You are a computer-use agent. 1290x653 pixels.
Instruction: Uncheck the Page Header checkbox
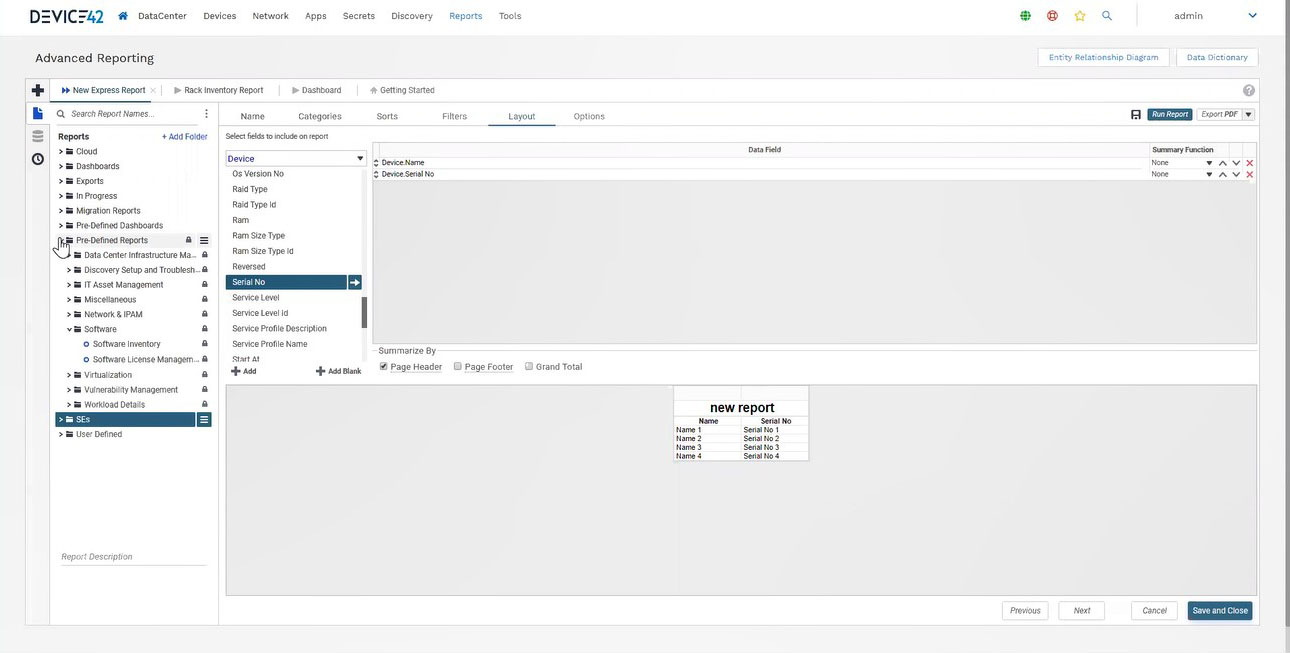(383, 366)
